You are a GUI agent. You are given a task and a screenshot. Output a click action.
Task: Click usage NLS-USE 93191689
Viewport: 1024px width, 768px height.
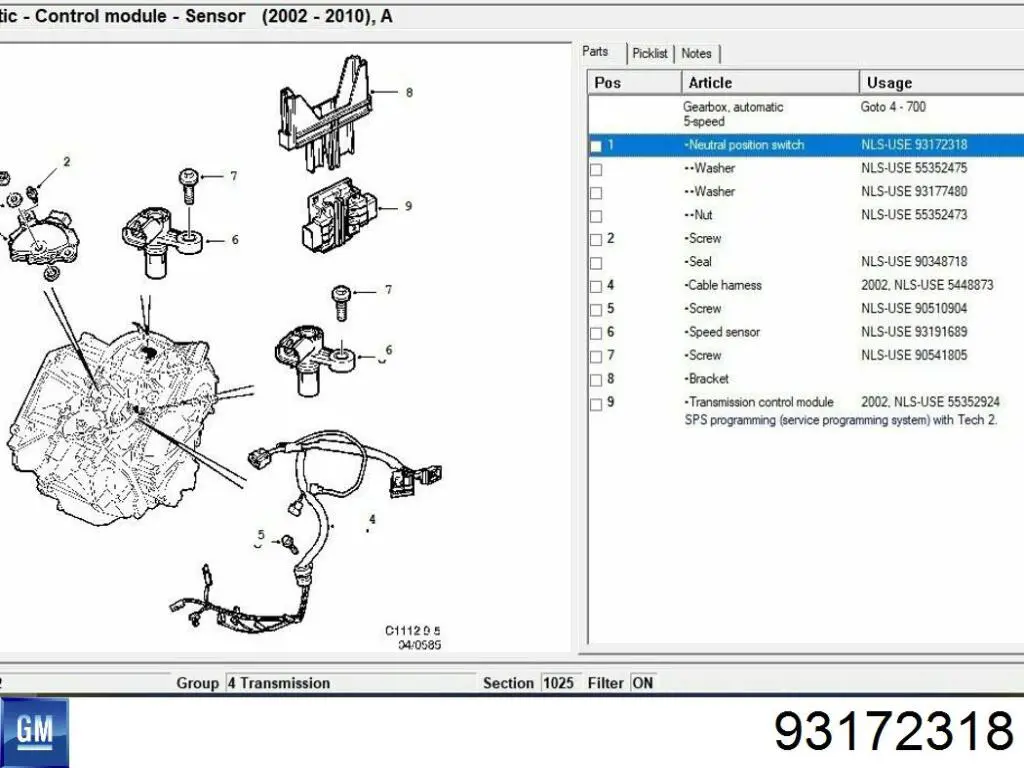[x=914, y=332]
